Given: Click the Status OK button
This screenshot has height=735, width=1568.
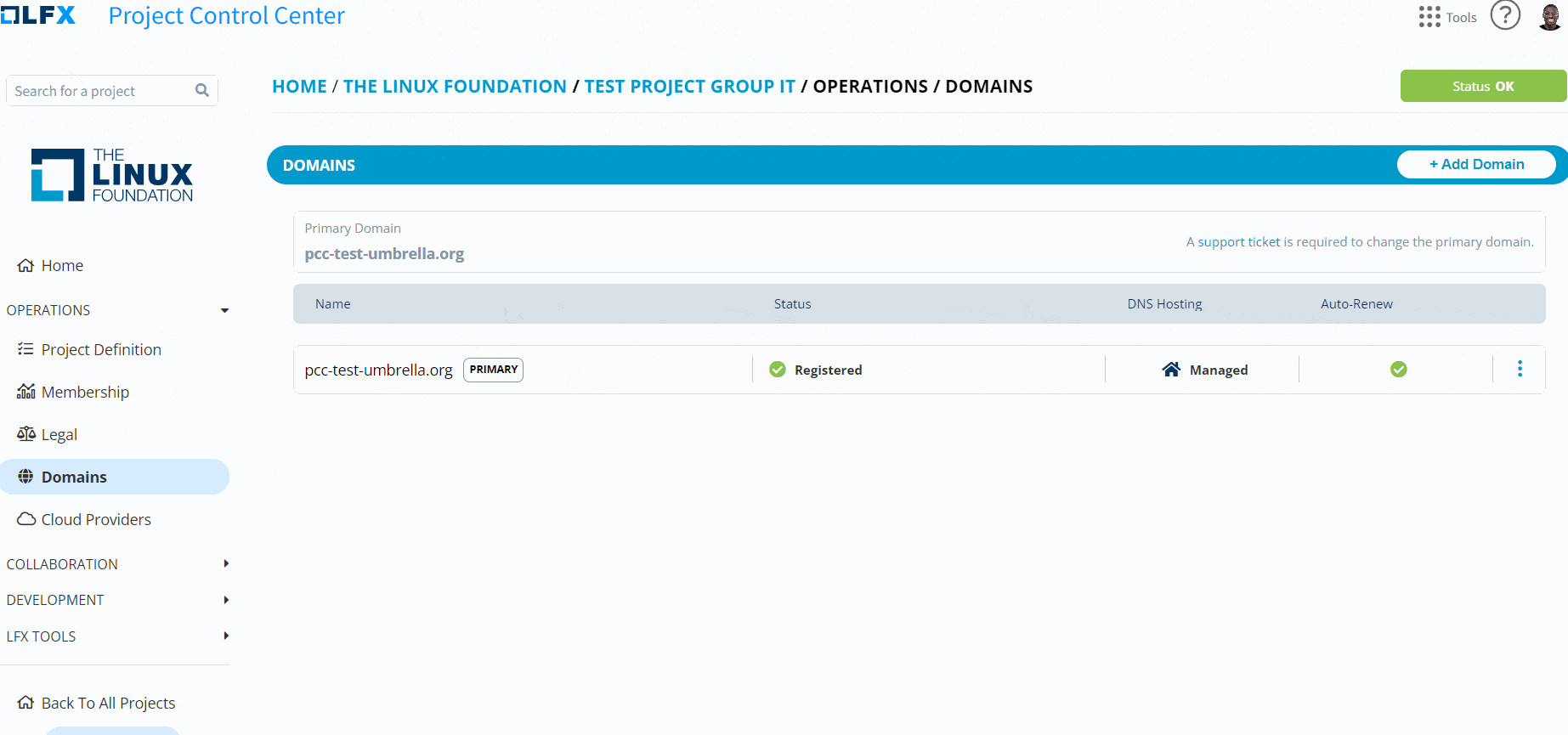Looking at the screenshot, I should [1483, 86].
